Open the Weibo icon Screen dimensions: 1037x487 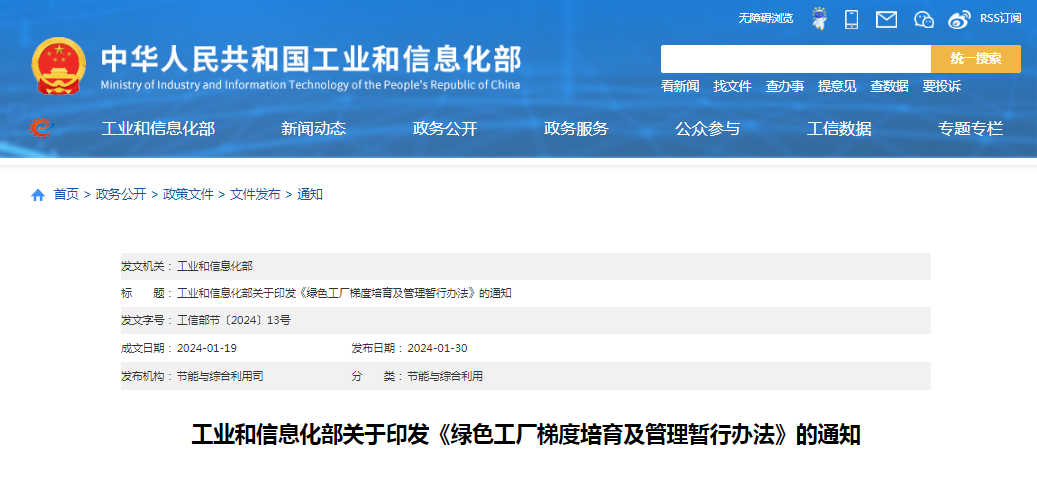[959, 19]
